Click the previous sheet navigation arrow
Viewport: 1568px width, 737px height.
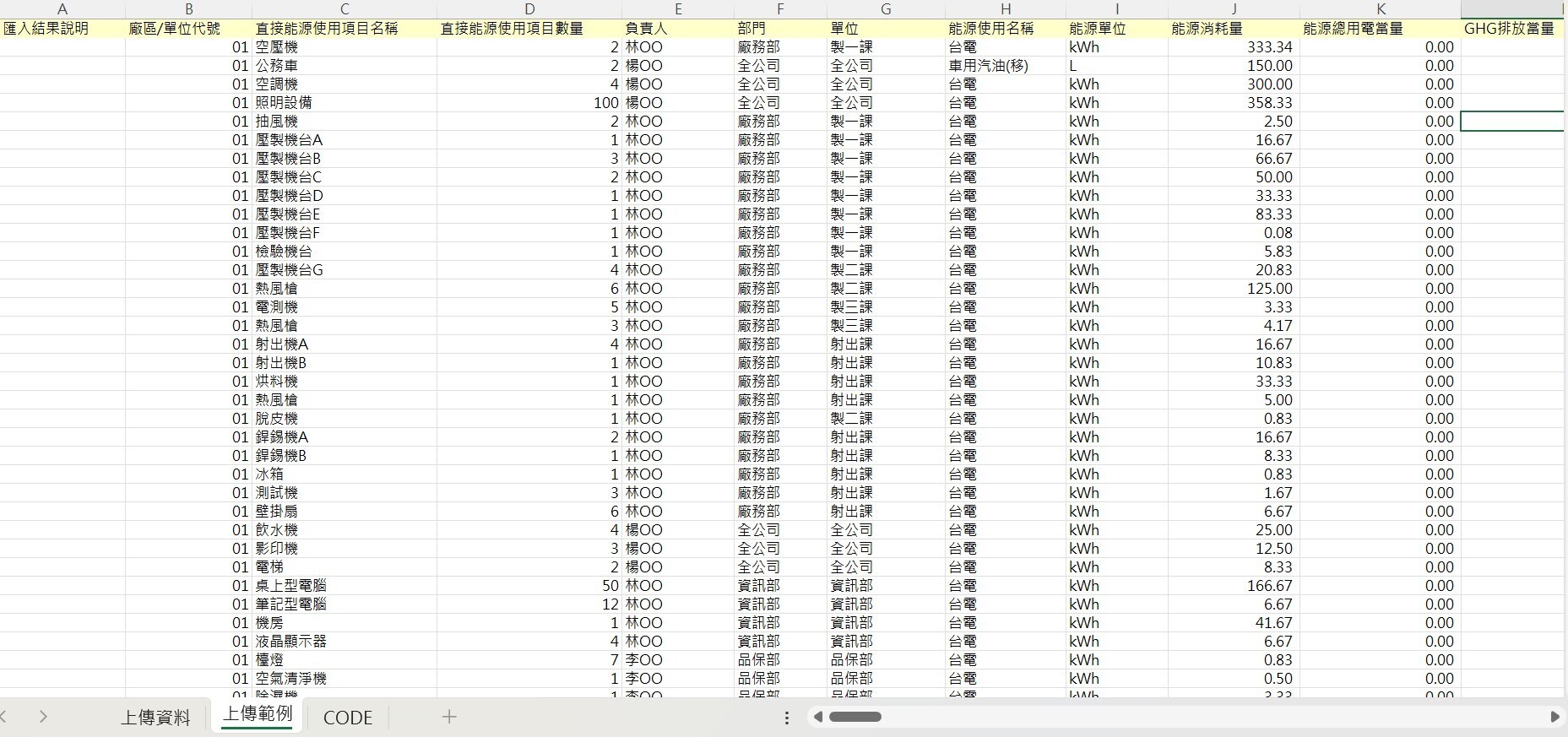(4, 717)
